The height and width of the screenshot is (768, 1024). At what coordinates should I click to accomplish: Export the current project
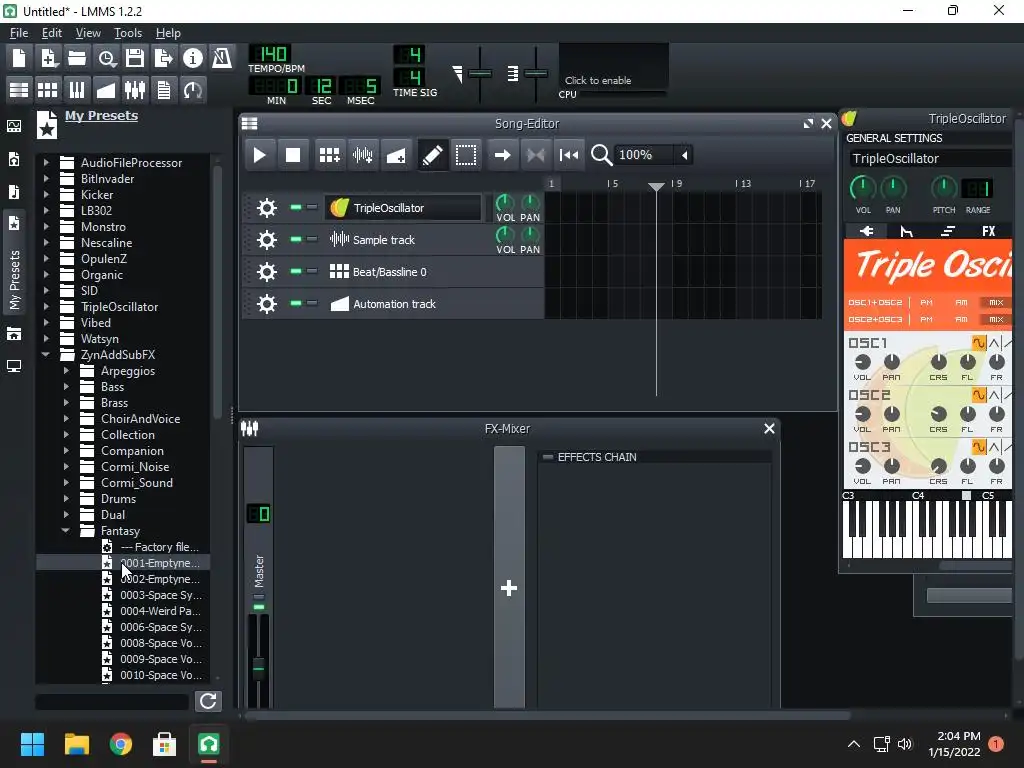pyautogui.click(x=164, y=58)
